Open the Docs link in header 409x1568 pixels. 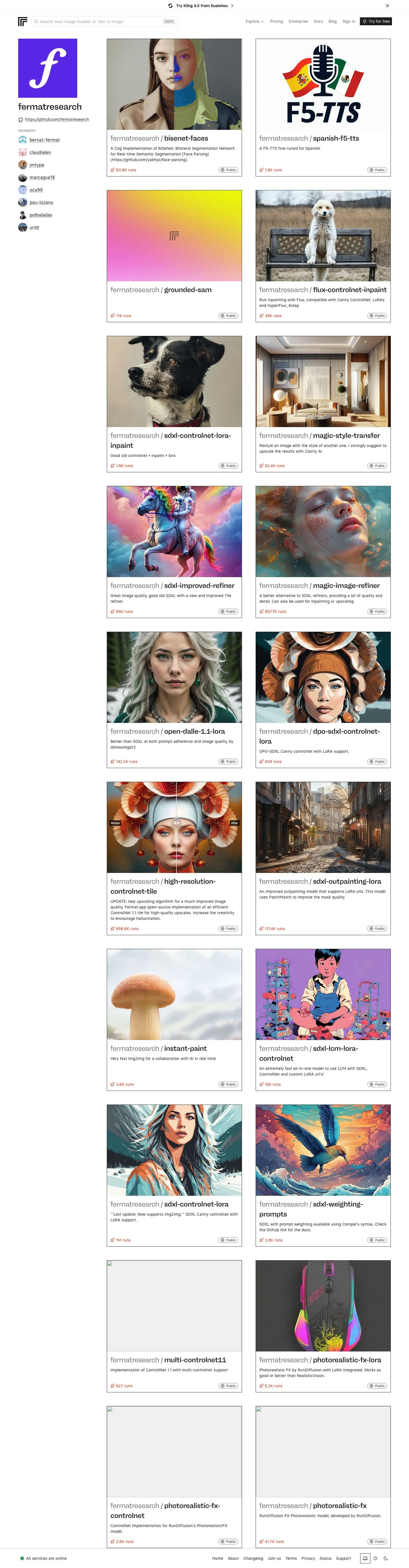tap(318, 21)
